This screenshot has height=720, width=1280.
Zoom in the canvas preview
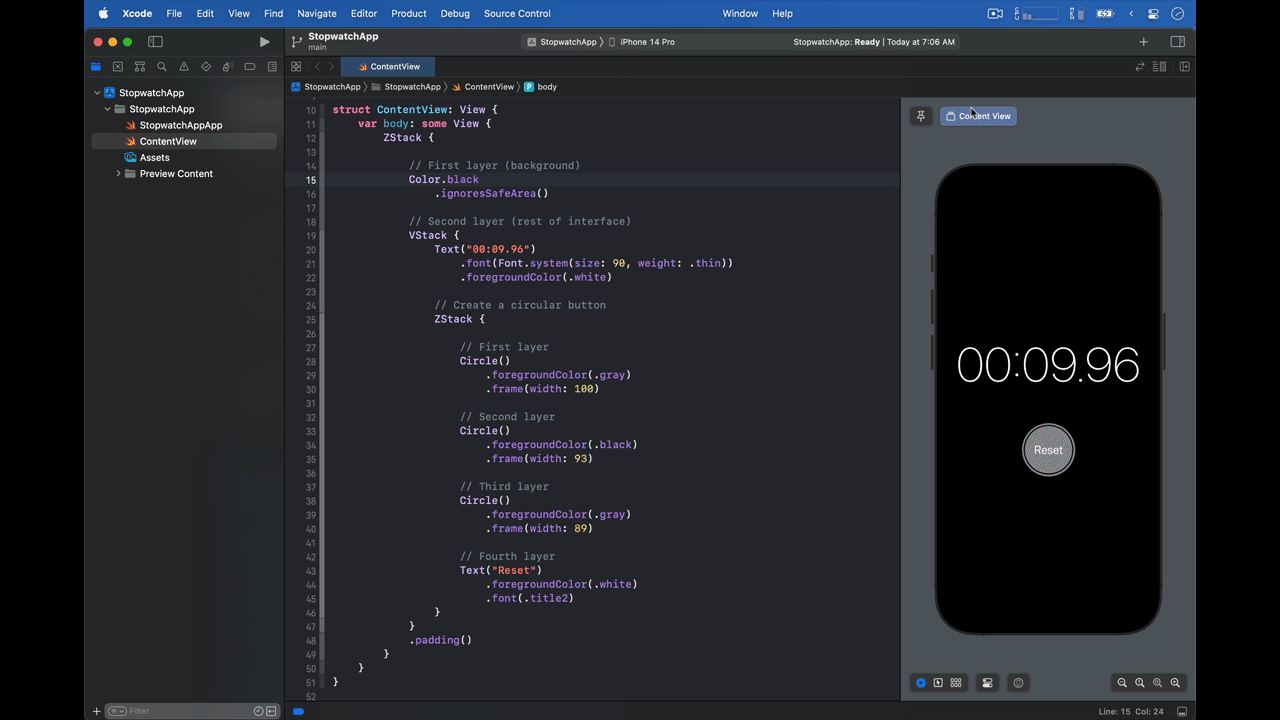click(1175, 683)
